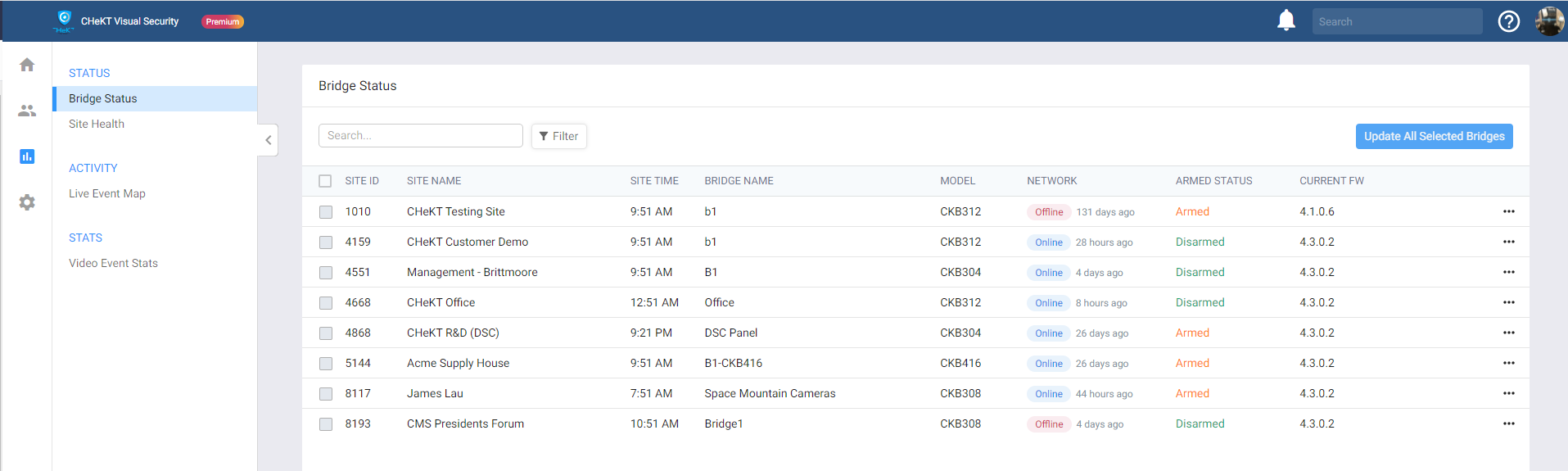Open more options for site 4668
This screenshot has height=471, width=1568.
[x=1508, y=302]
